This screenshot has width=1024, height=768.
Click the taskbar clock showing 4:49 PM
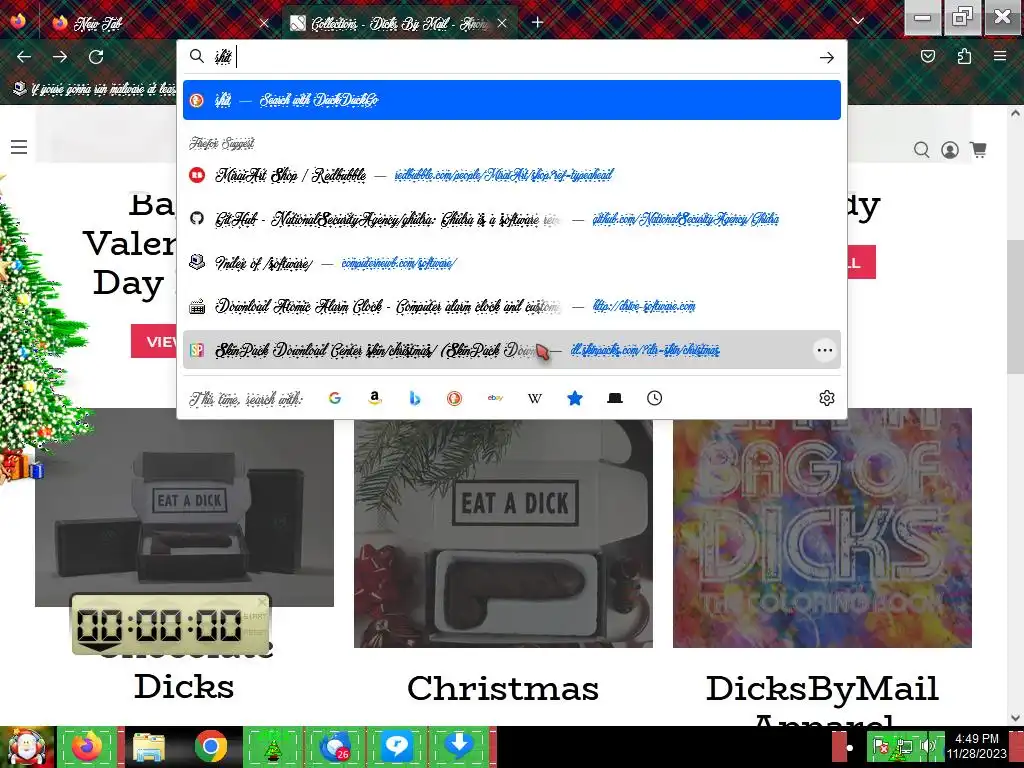click(976, 746)
